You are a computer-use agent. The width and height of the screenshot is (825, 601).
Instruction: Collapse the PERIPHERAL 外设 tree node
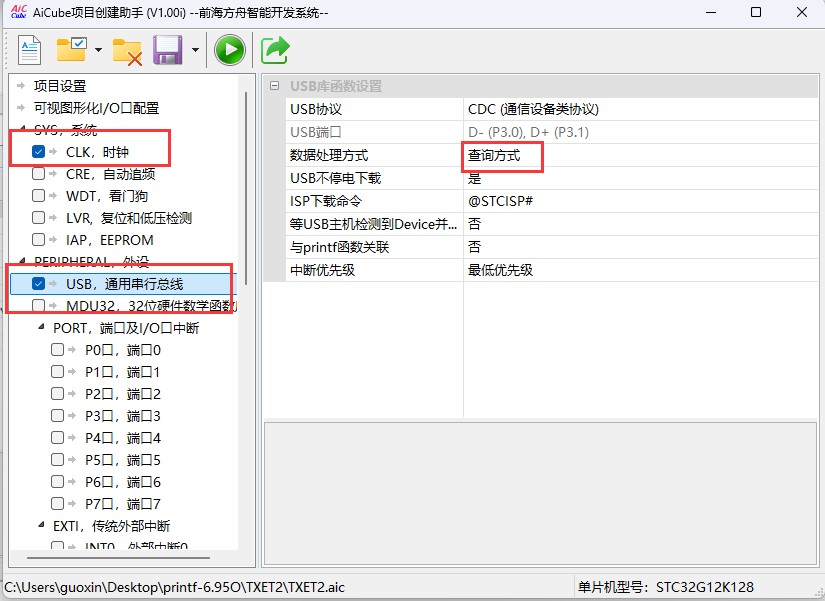(22, 261)
